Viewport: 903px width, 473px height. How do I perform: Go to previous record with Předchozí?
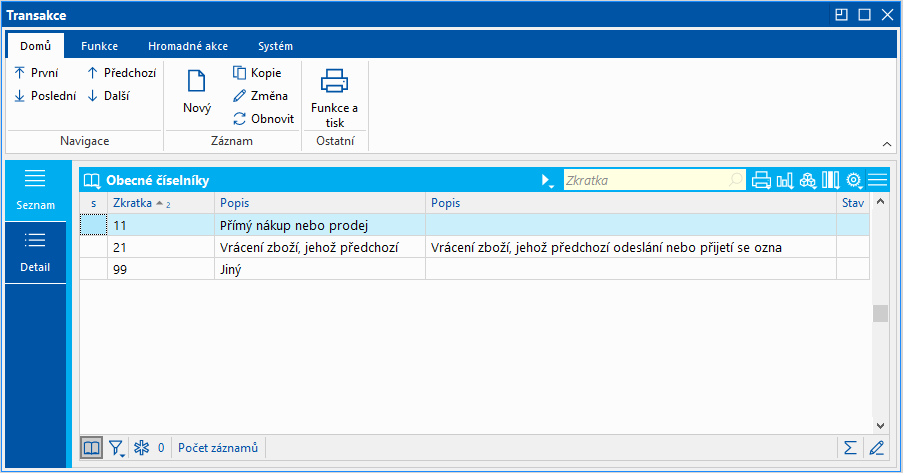click(x=122, y=73)
